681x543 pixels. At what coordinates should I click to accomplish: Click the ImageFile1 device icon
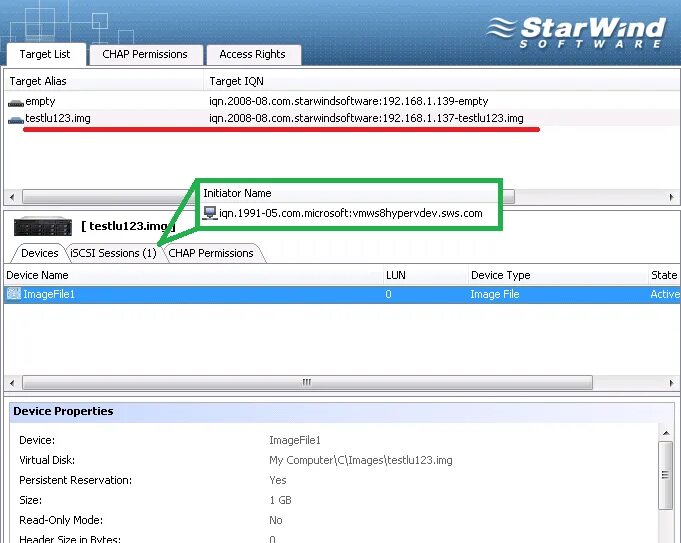(13, 294)
